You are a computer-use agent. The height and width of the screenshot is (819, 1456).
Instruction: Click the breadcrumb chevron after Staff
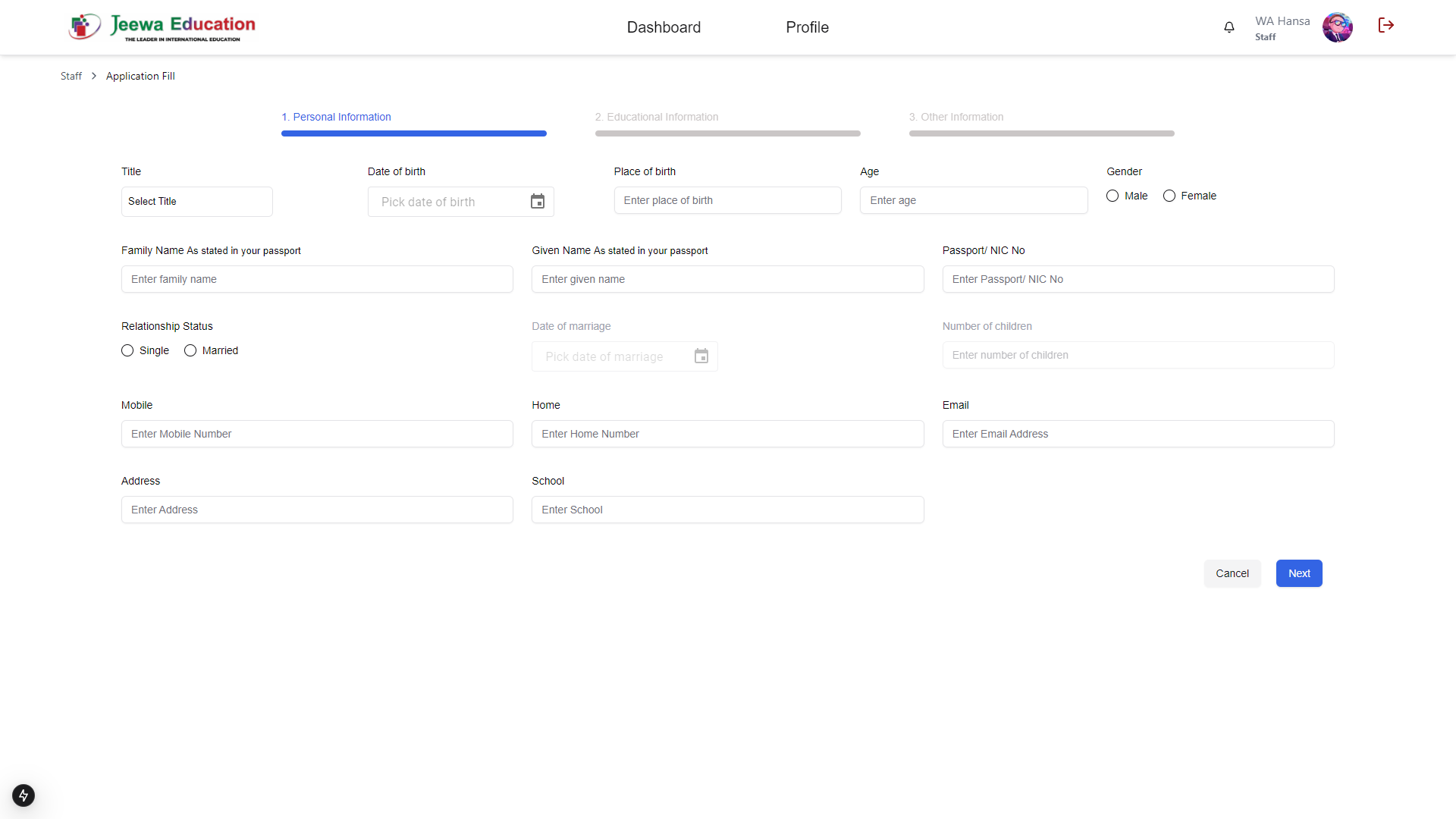pyautogui.click(x=93, y=76)
